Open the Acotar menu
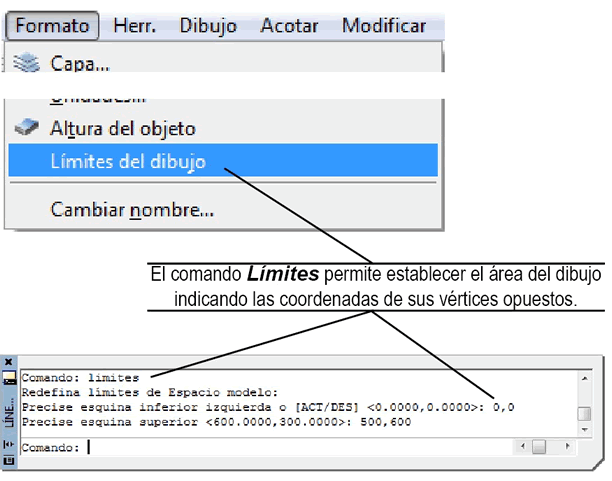612x481 pixels. [288, 26]
